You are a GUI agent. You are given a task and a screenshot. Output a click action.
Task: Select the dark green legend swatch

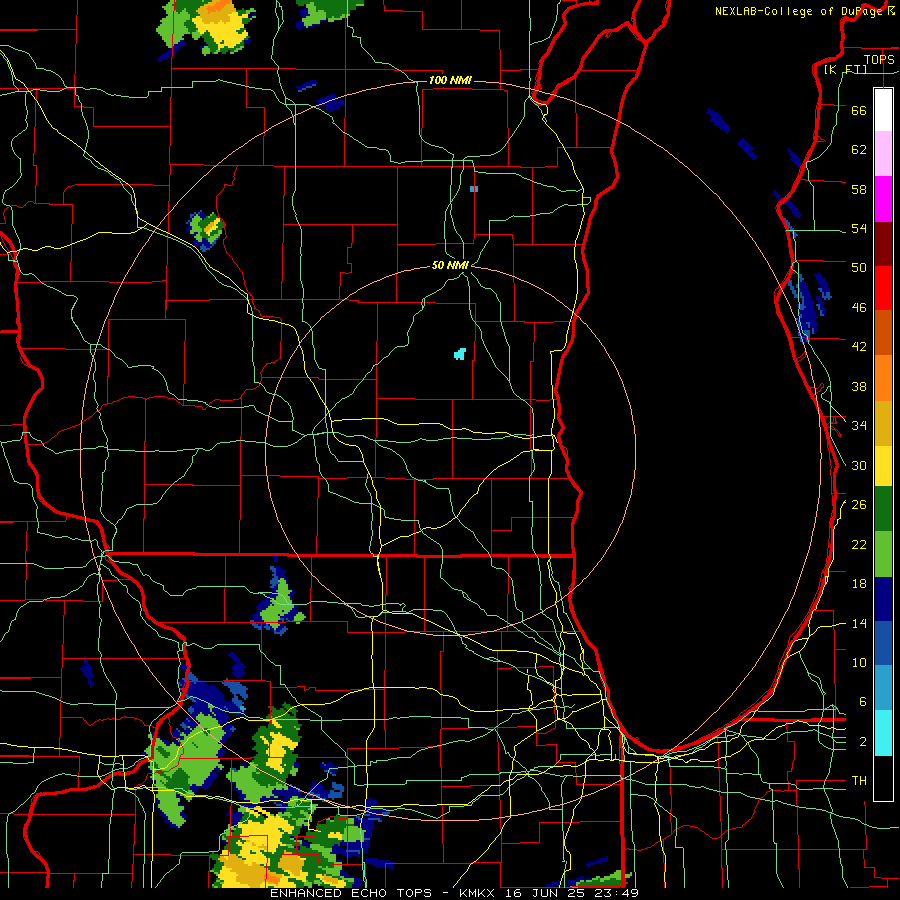[883, 509]
